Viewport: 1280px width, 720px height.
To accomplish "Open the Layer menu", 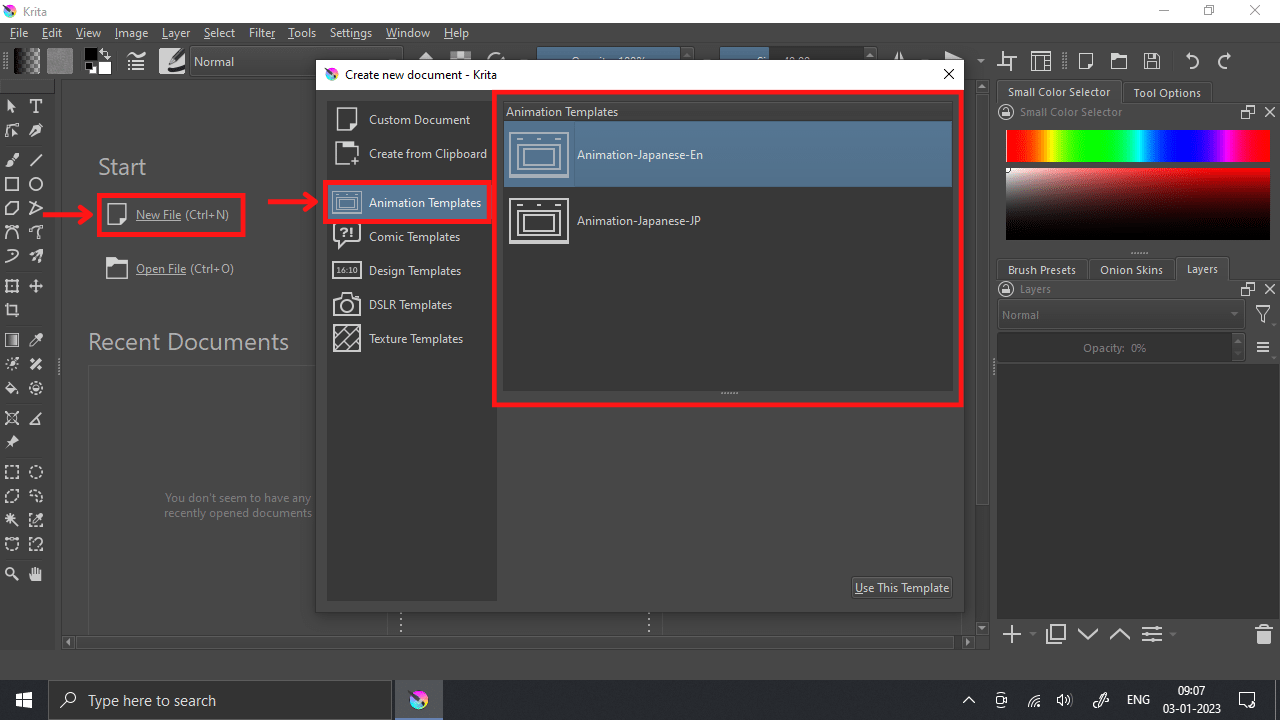I will pos(176,33).
